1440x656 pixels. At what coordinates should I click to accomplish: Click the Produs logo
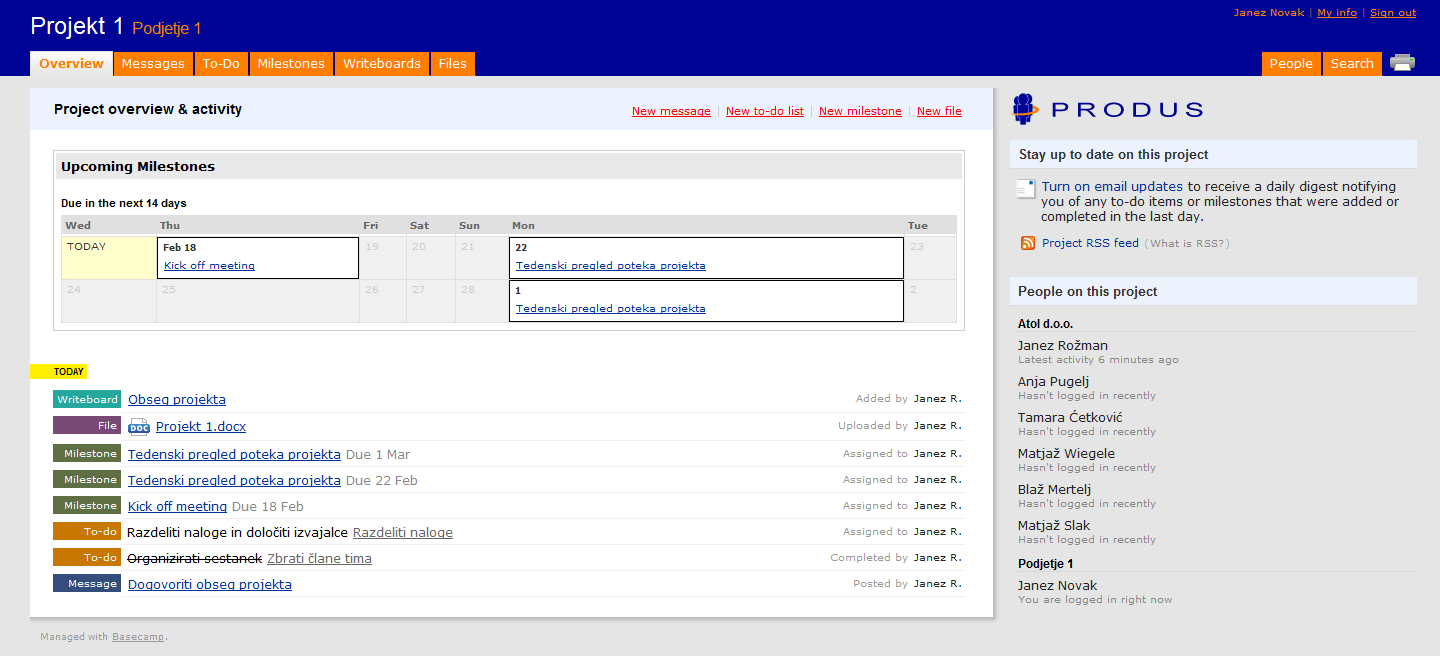point(1108,109)
